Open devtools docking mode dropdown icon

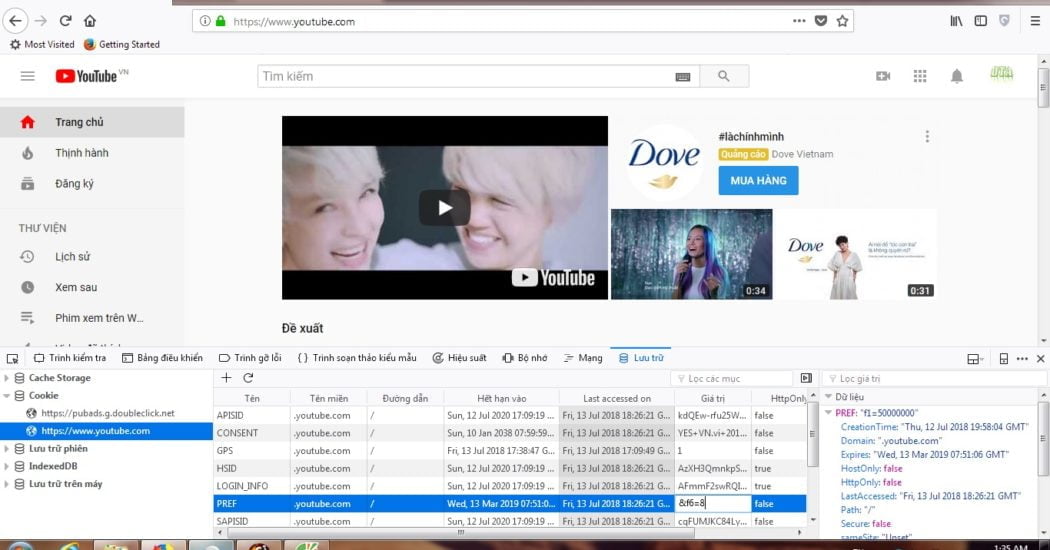click(975, 358)
